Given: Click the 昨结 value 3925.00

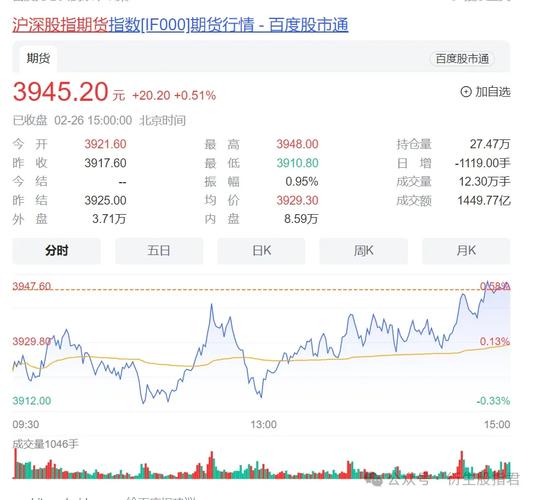Looking at the screenshot, I should click(105, 200).
